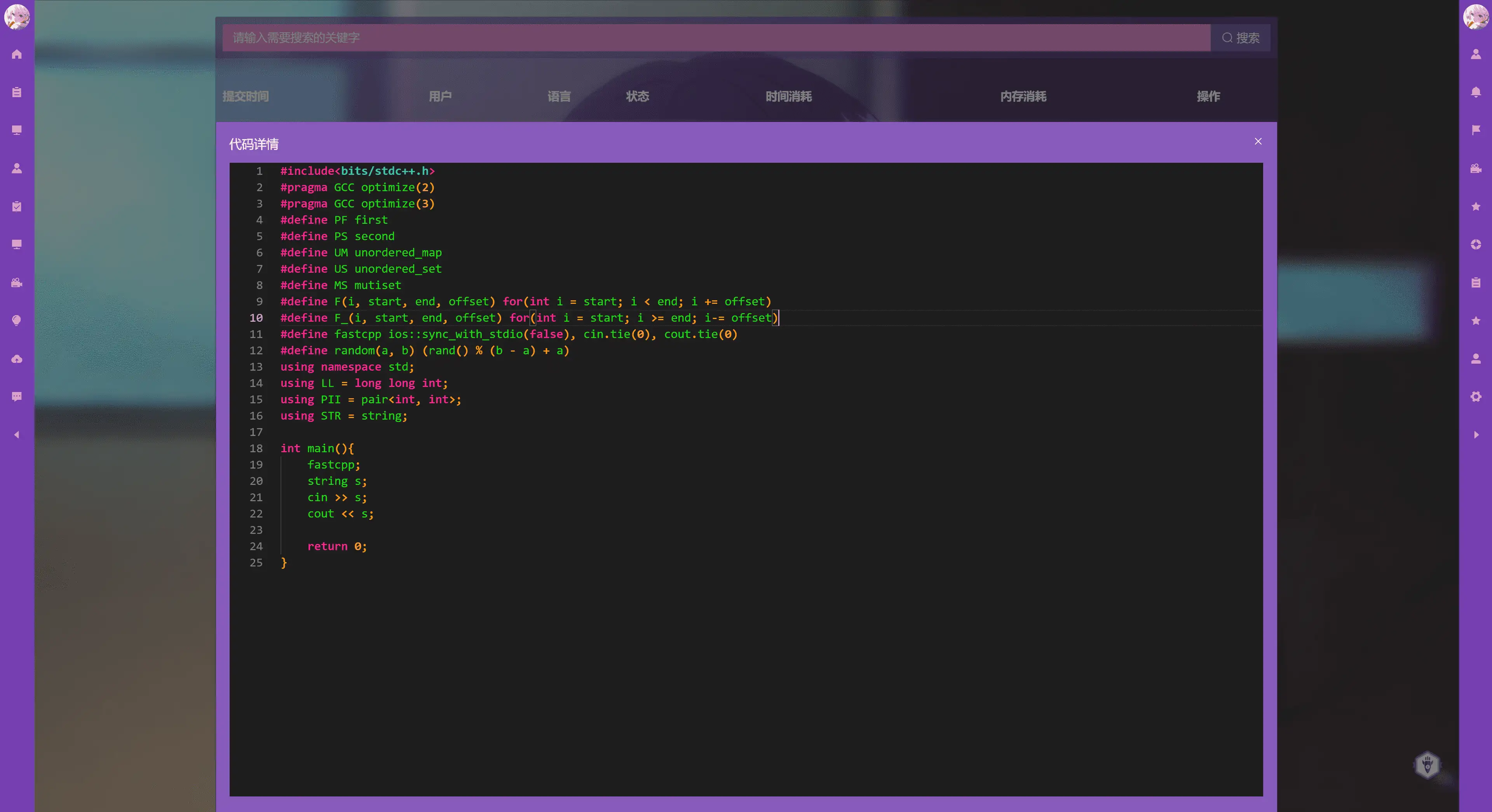Image resolution: width=1492 pixels, height=812 pixels.
Task: Click the 提交时间 column header
Action: tap(246, 96)
